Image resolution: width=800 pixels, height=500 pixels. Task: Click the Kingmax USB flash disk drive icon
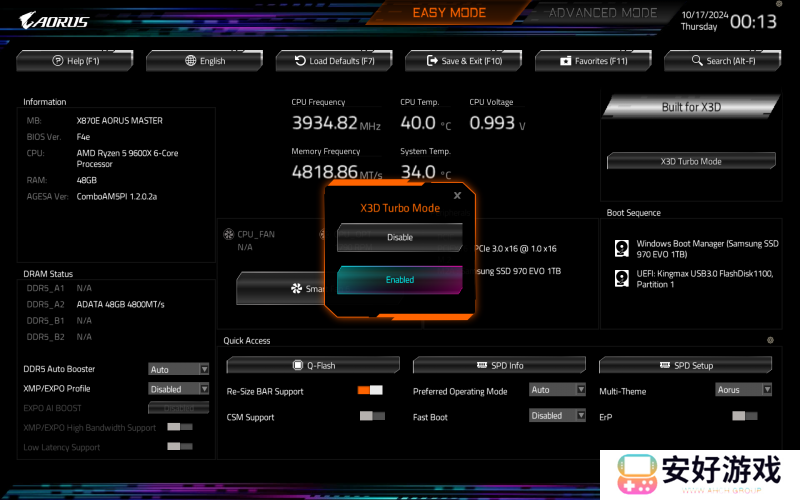point(621,278)
